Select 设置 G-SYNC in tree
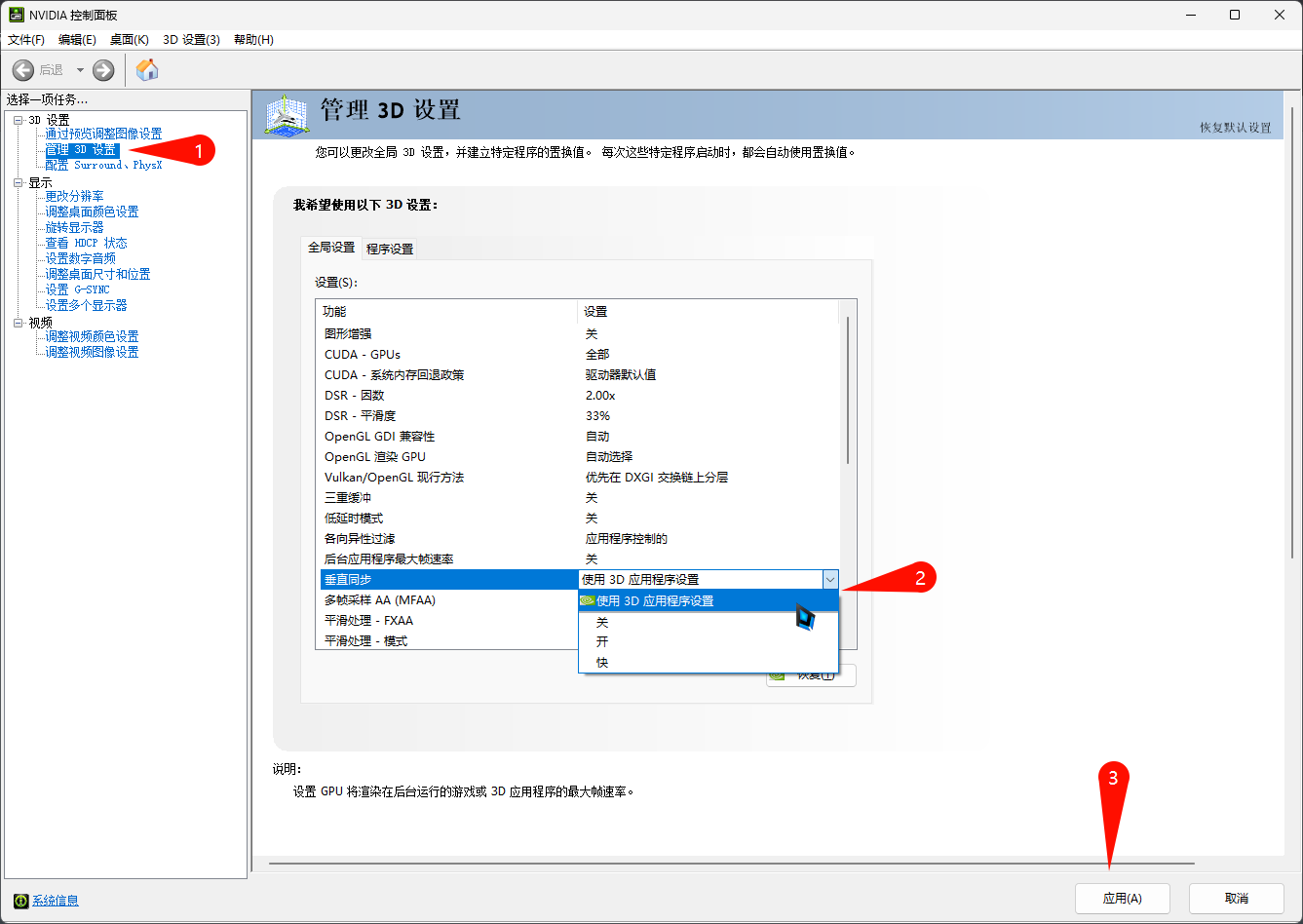Viewport: 1303px width, 924px height. pos(77,289)
